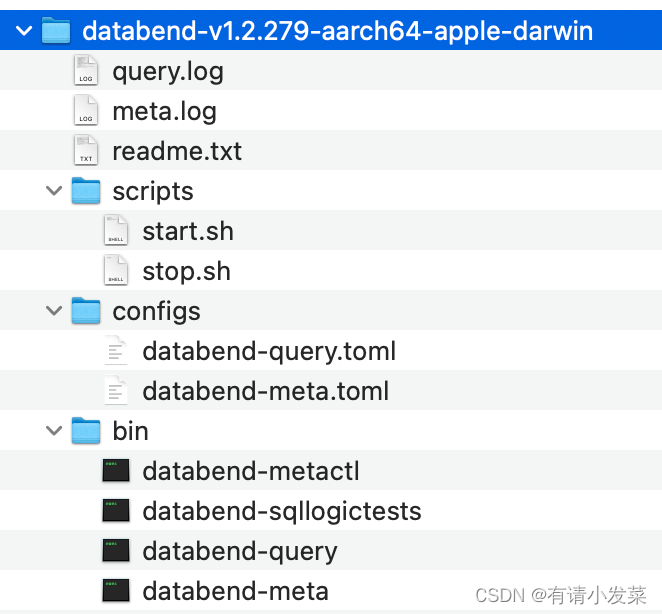Click the databend-meta executable icon
Screen dimensions: 662x614
pos(116,591)
